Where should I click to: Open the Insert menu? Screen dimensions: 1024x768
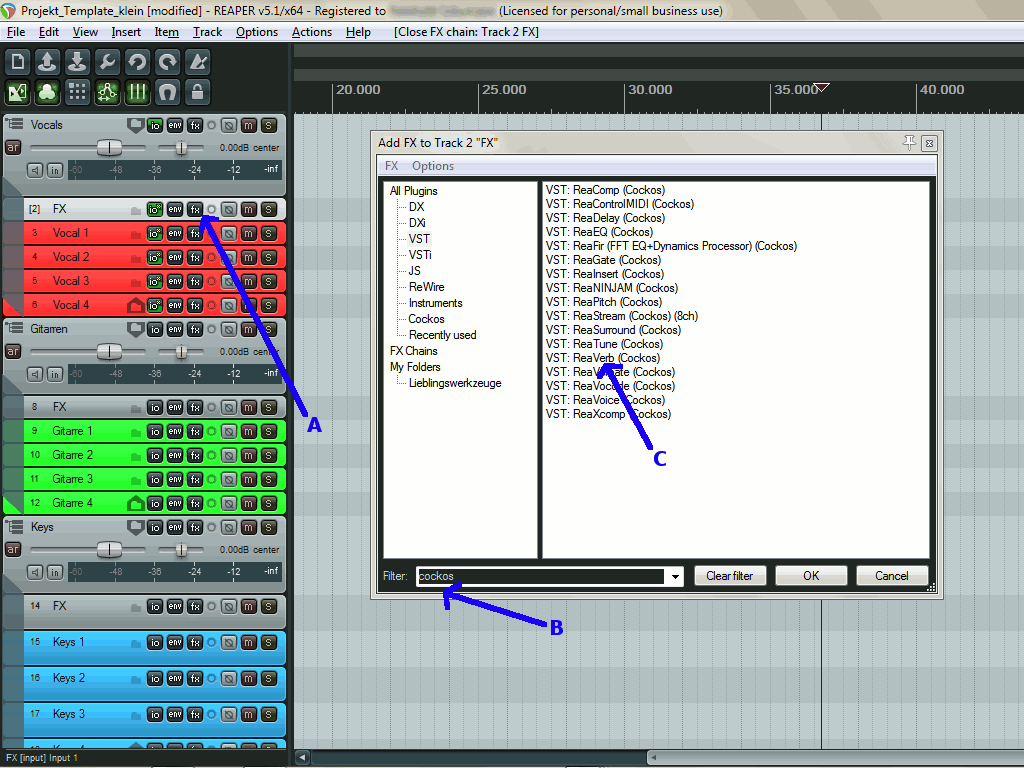[126, 32]
